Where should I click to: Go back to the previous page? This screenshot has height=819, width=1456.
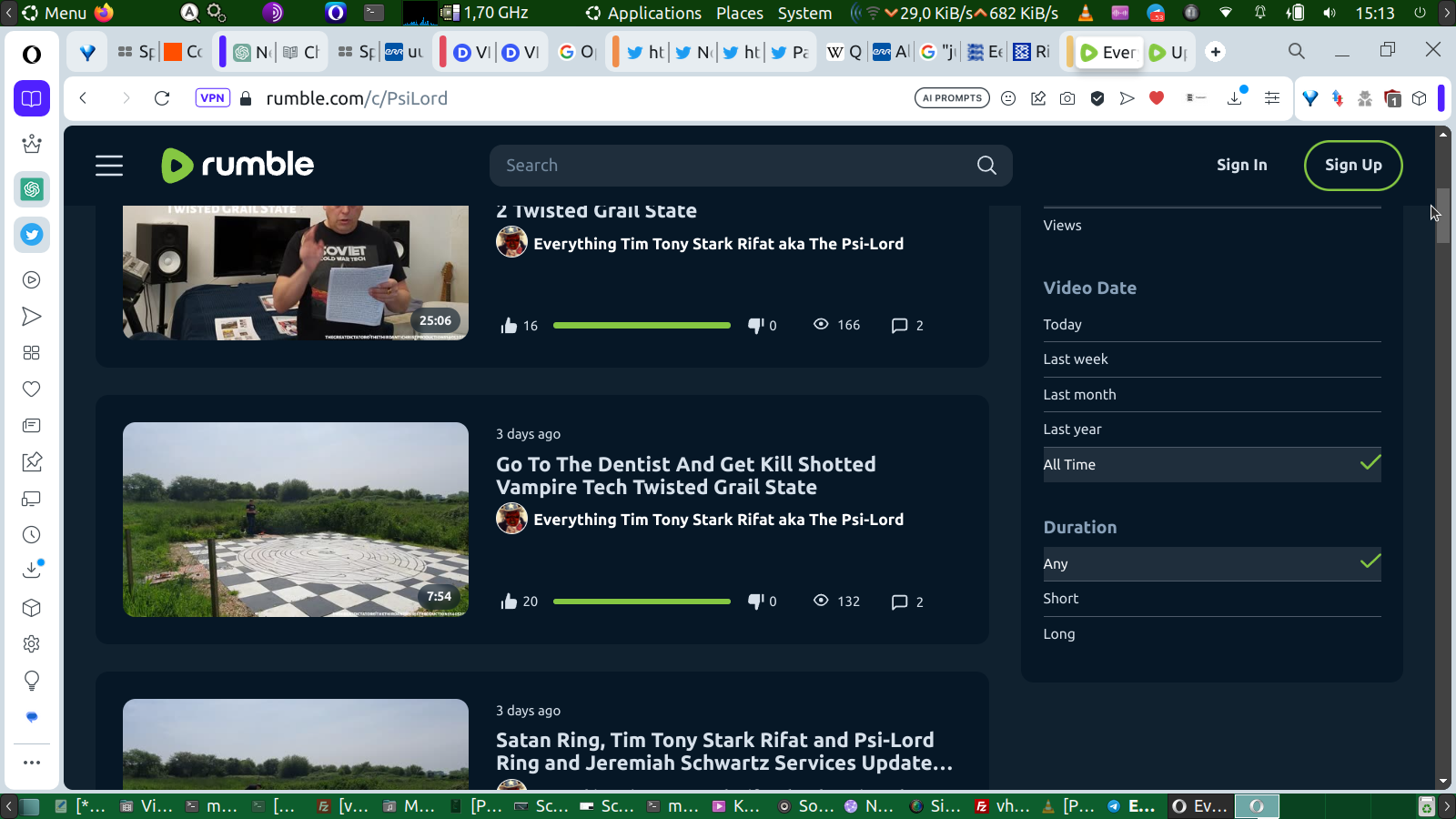[x=83, y=98]
